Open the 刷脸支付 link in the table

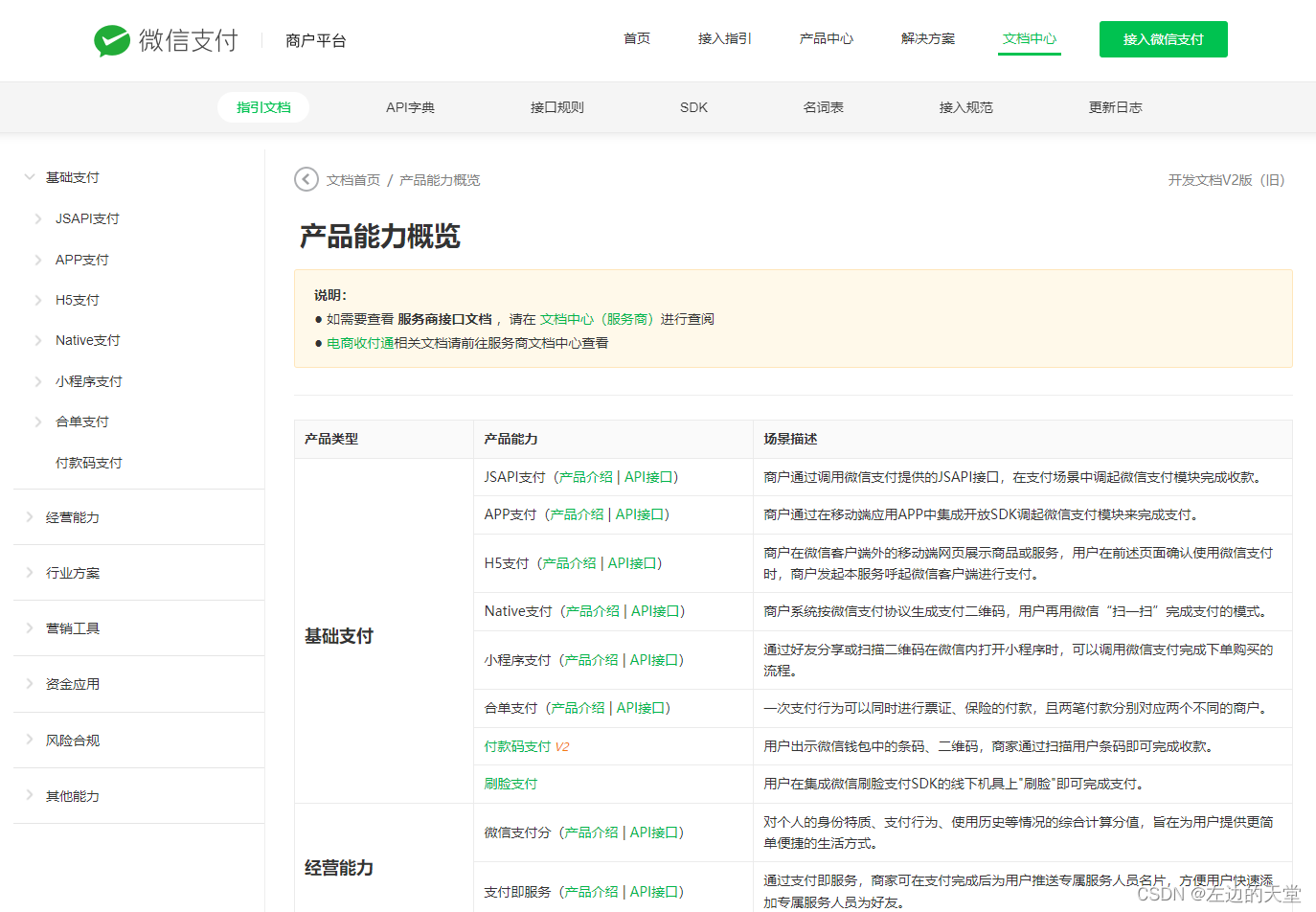point(510,784)
